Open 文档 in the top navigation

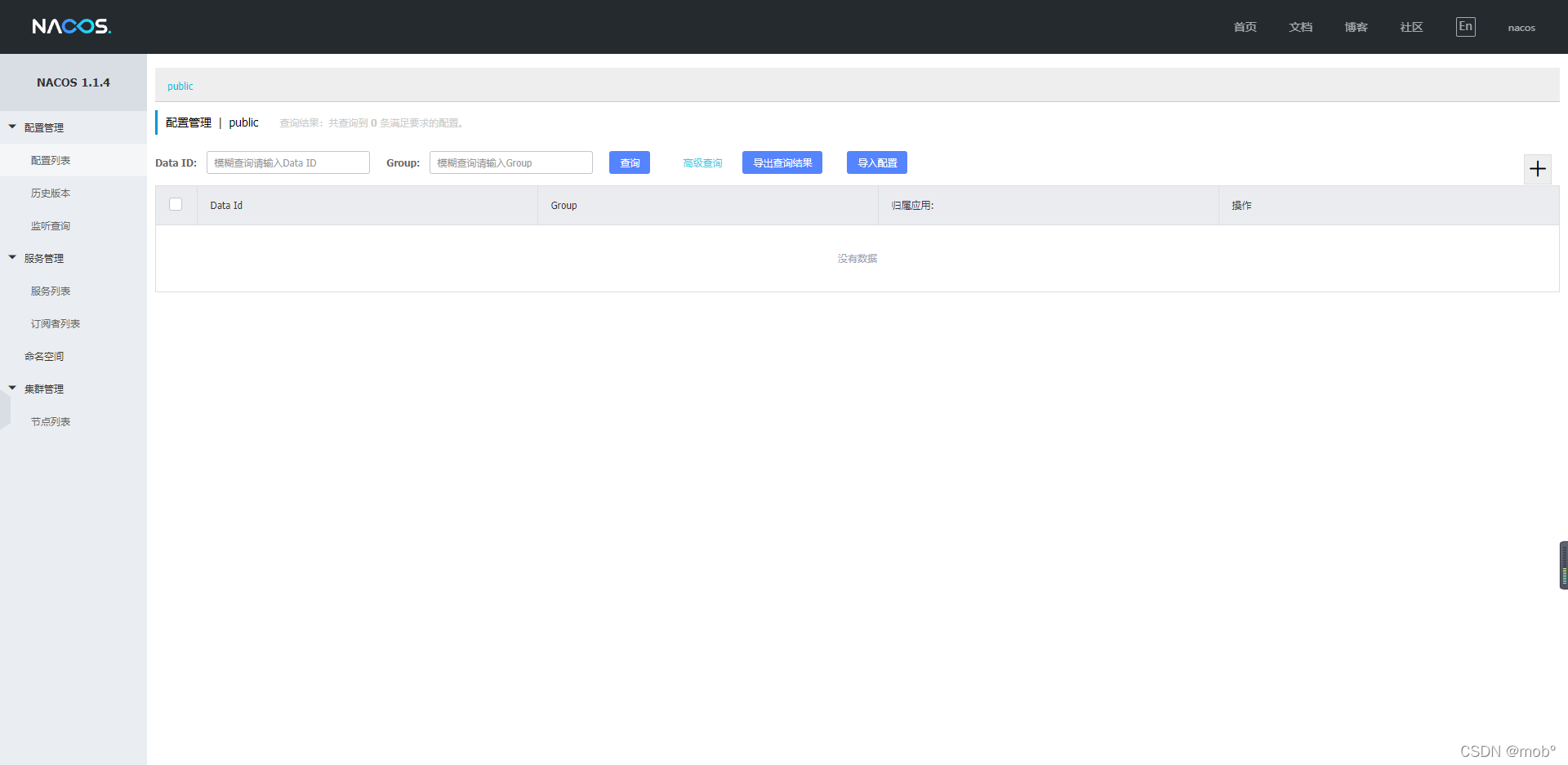pos(1301,27)
